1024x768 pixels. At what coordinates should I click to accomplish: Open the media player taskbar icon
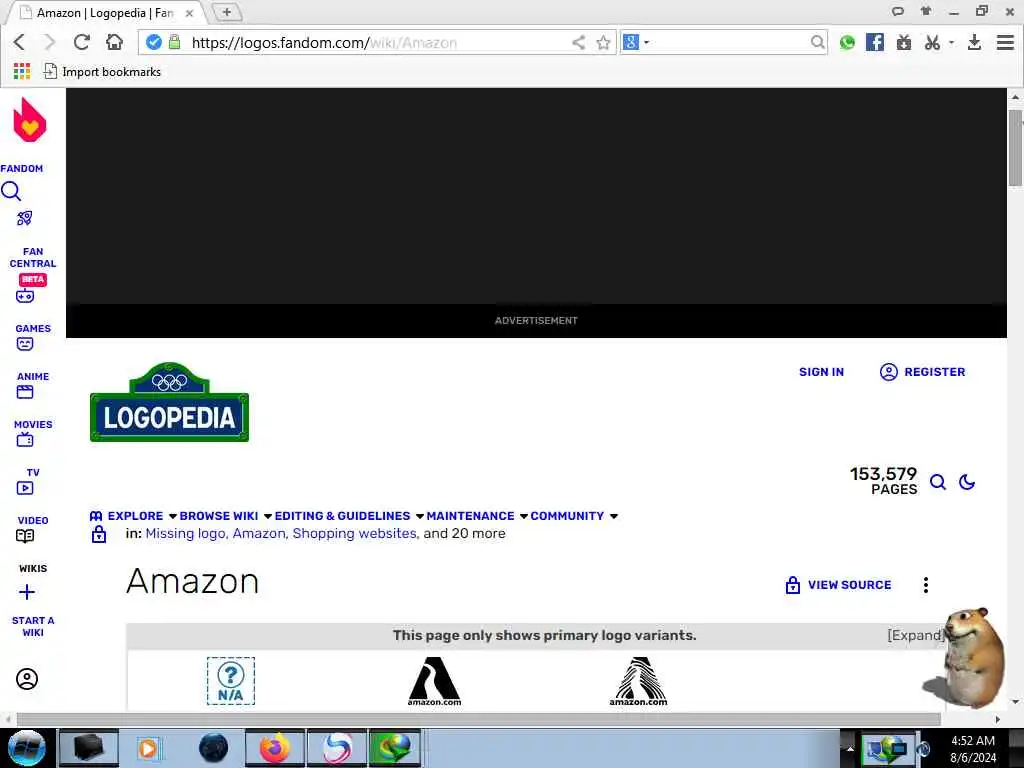148,748
